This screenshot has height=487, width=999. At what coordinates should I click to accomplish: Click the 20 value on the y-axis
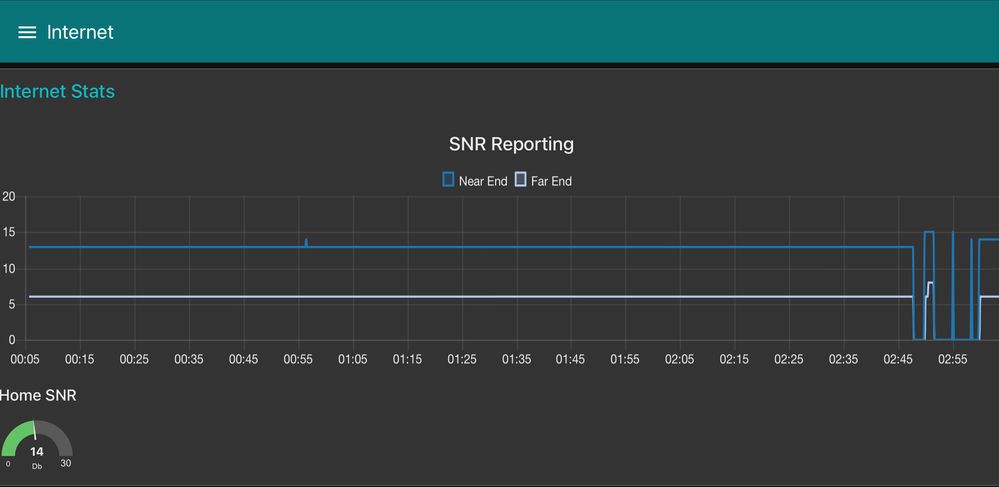8,197
